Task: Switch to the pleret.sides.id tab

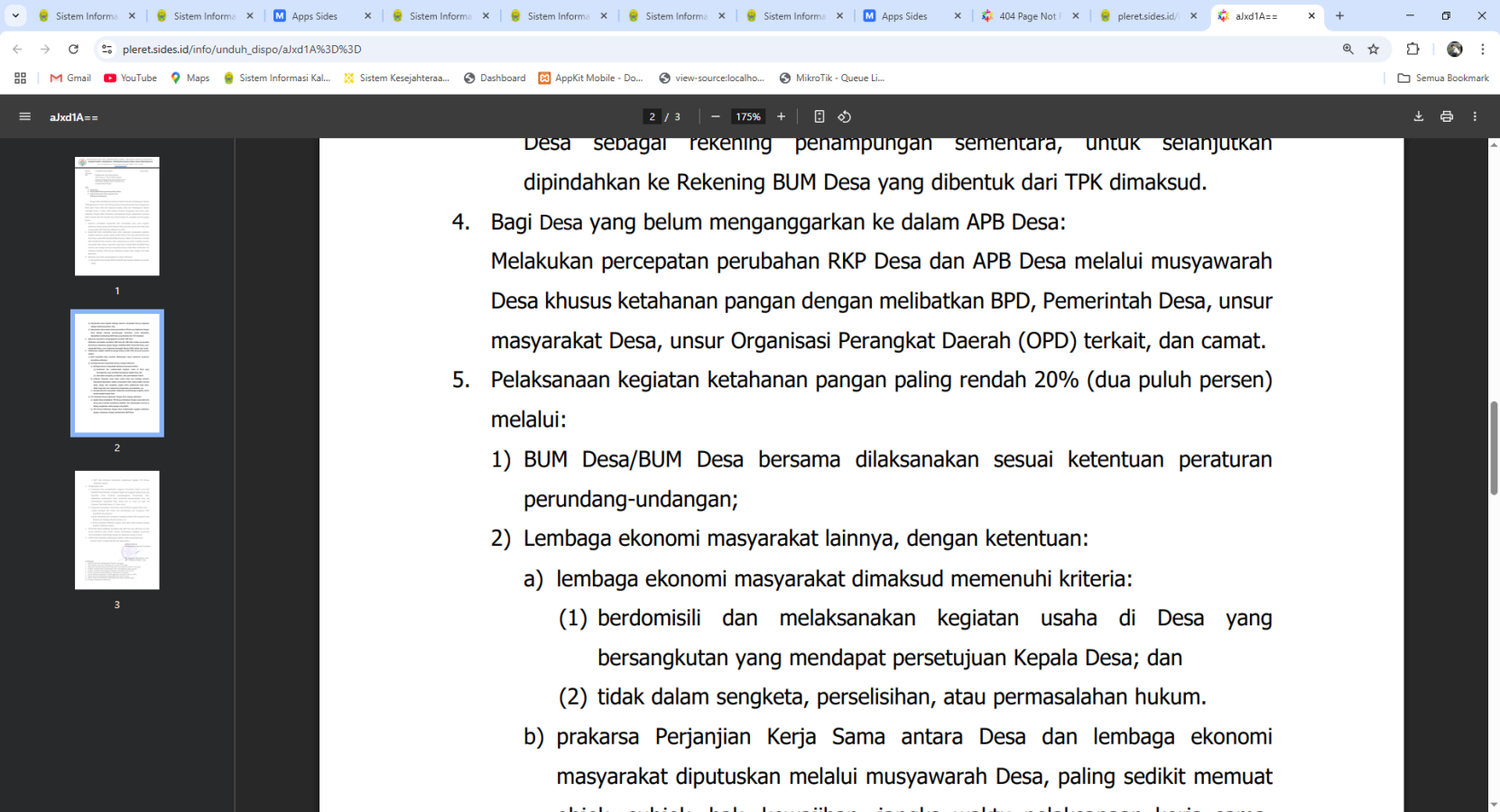Action: pyautogui.click(x=1146, y=16)
